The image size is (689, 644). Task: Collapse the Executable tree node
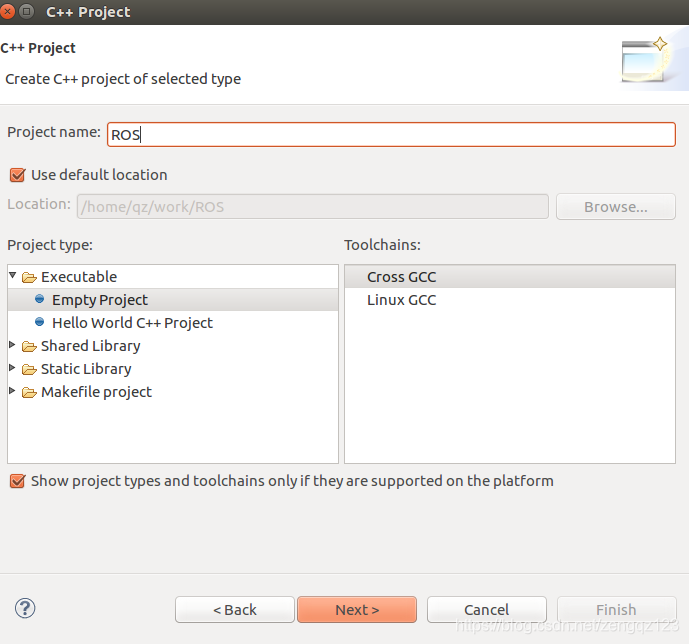13,275
